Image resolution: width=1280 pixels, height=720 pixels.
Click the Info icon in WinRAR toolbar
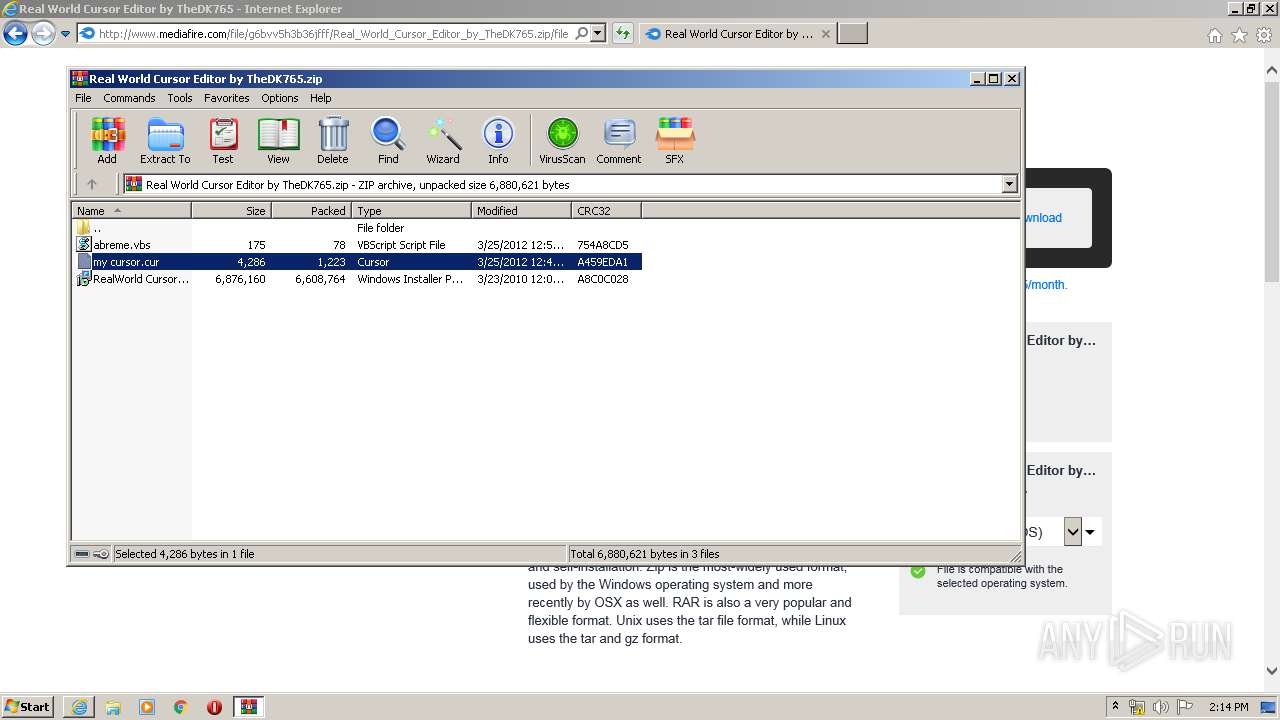pos(498,140)
